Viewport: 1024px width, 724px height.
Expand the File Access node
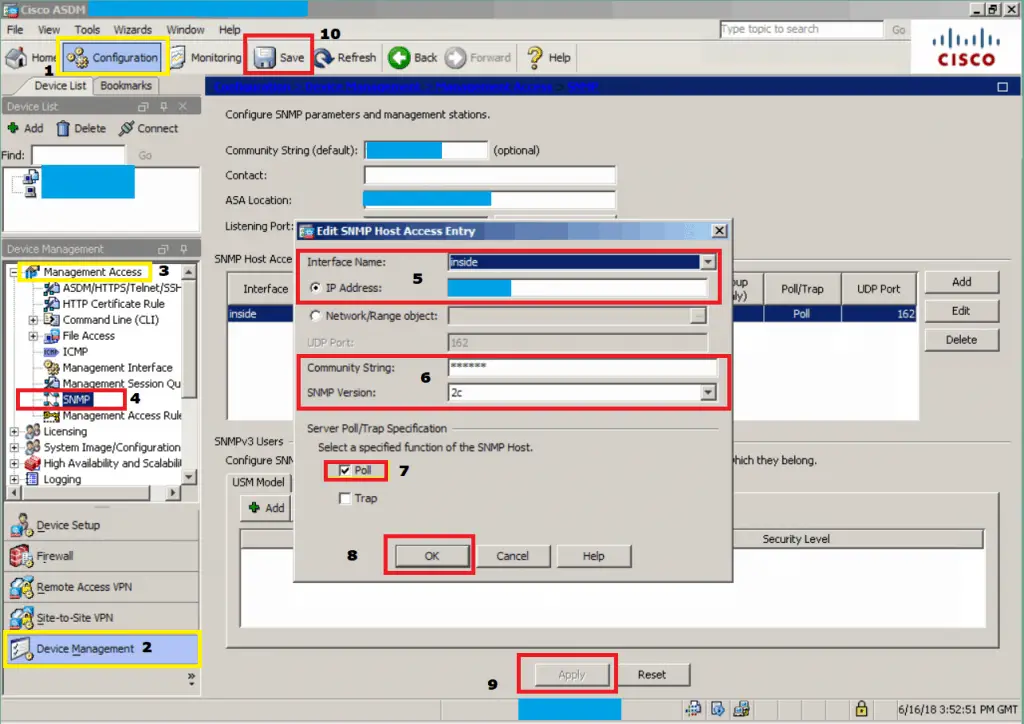click(x=33, y=336)
